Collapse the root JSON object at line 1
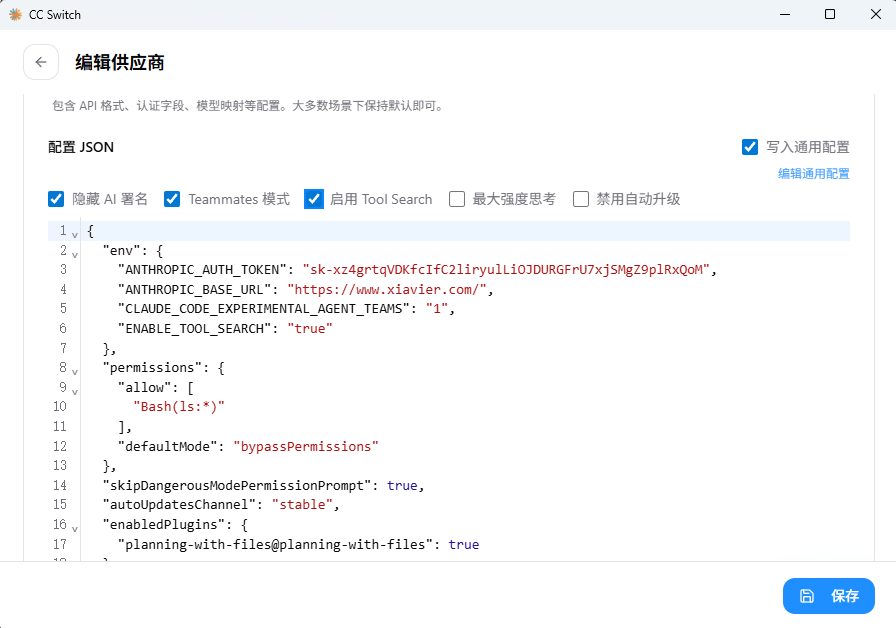The height and width of the screenshot is (628, 896). pos(75,234)
